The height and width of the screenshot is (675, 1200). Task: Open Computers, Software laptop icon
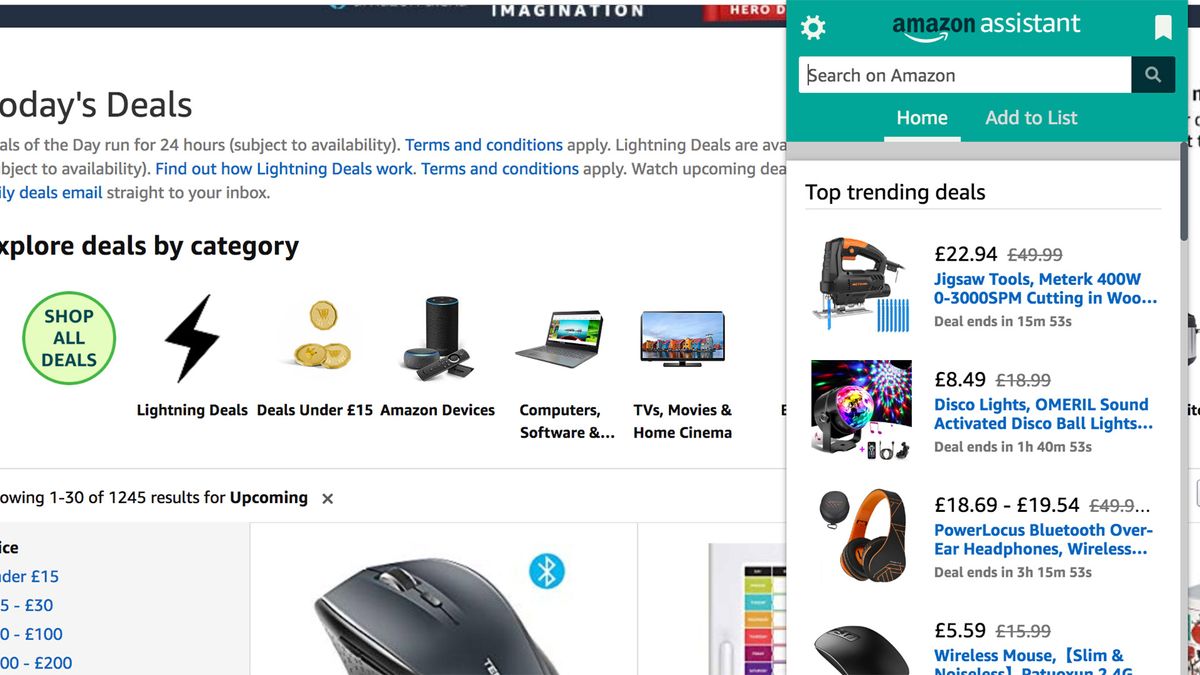coord(560,339)
